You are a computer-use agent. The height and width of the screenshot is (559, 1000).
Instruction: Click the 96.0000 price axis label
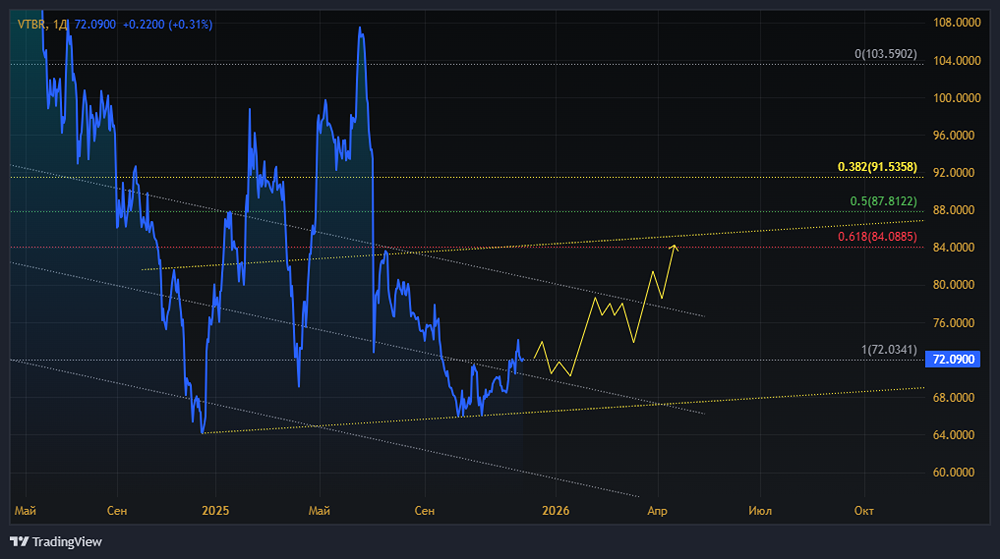click(953, 136)
